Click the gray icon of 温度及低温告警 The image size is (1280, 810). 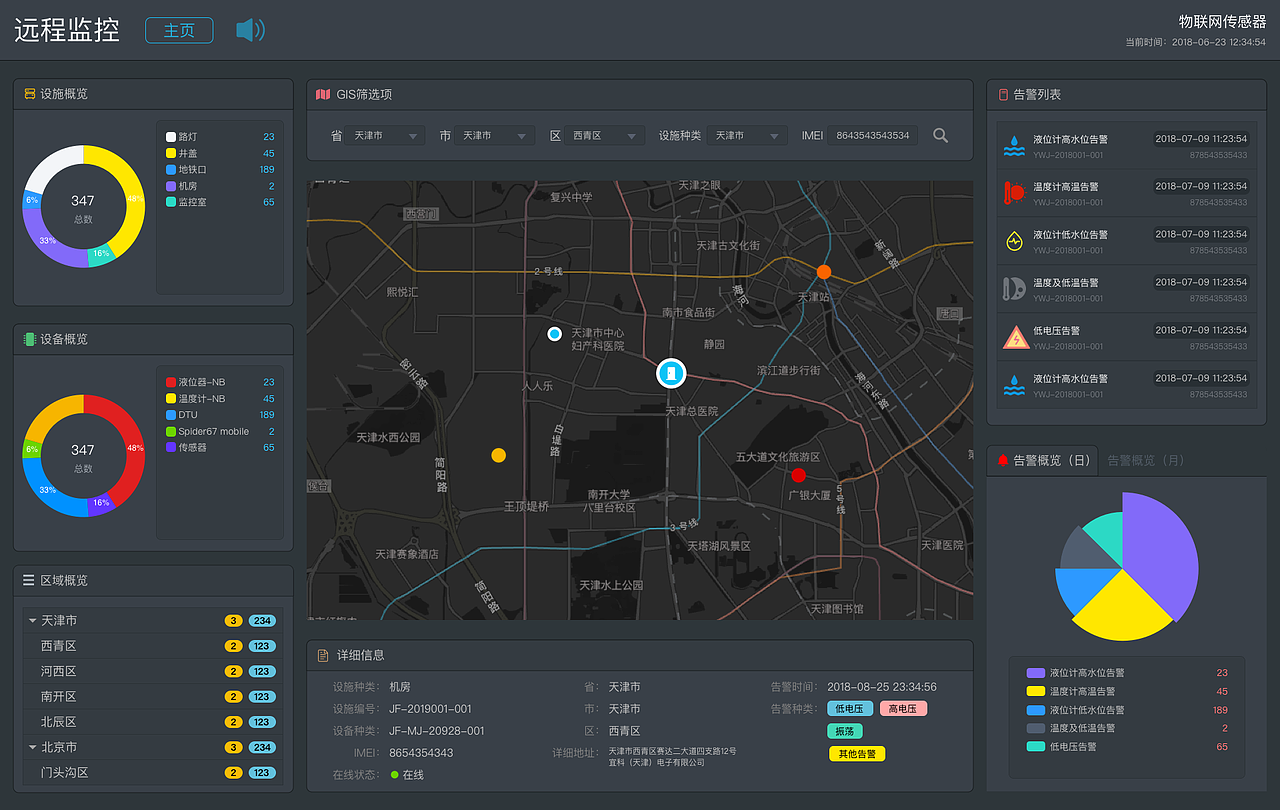pos(1015,289)
